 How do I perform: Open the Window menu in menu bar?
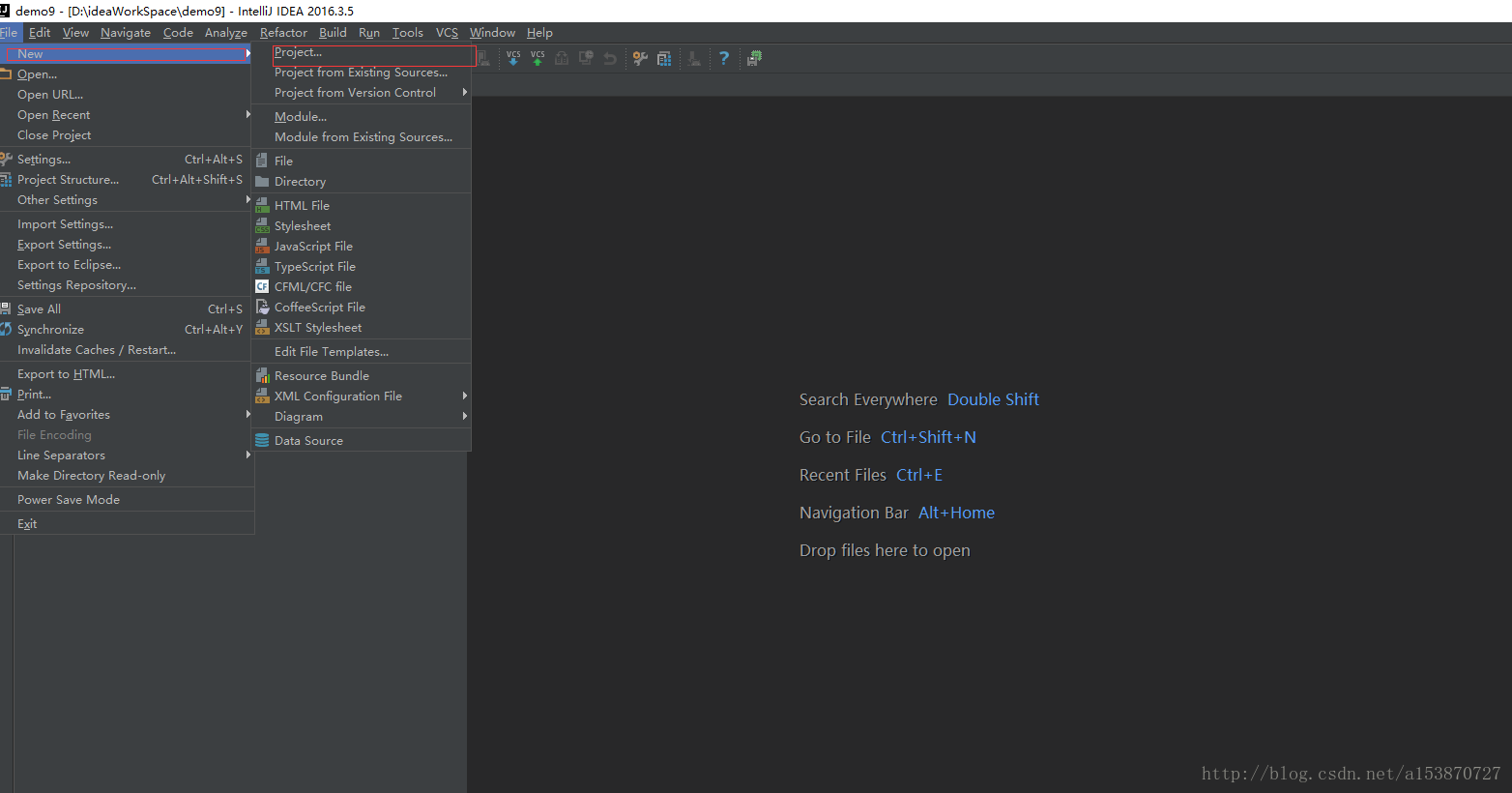pos(492,33)
